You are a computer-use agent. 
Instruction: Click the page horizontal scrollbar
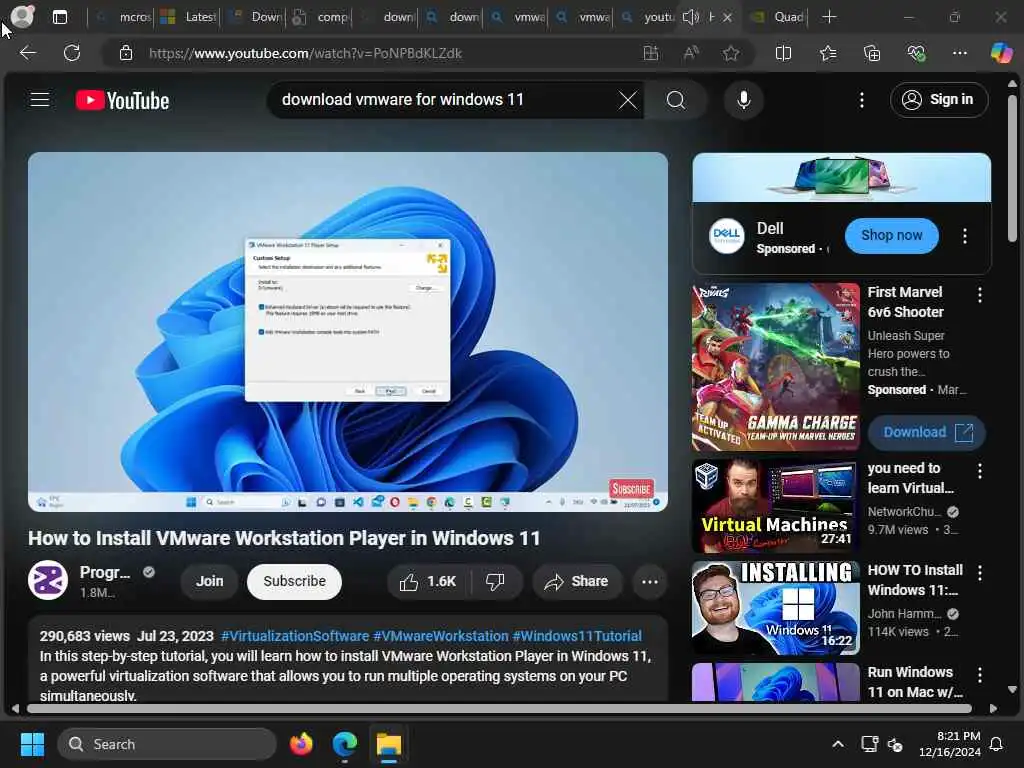[x=499, y=709]
